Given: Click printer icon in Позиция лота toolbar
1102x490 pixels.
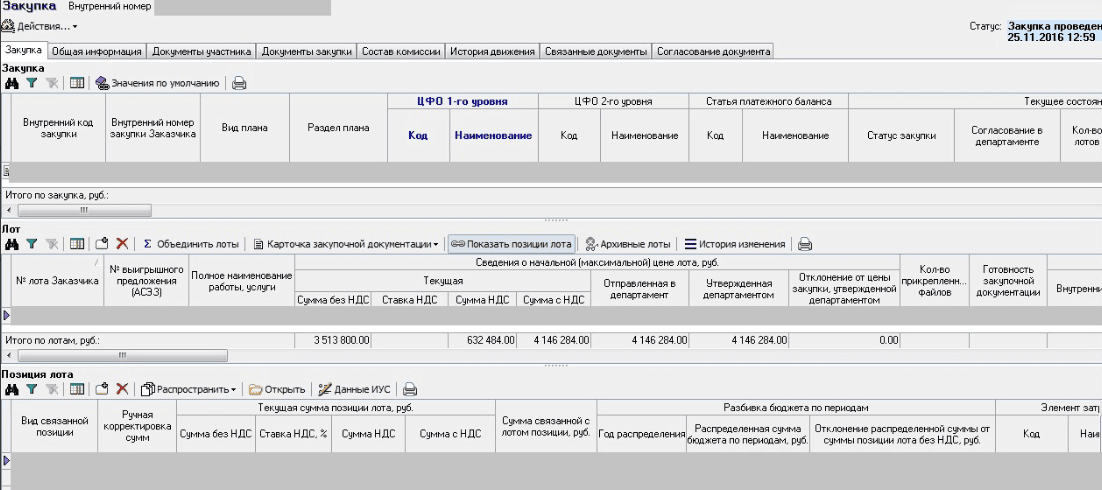Looking at the screenshot, I should click(409, 389).
